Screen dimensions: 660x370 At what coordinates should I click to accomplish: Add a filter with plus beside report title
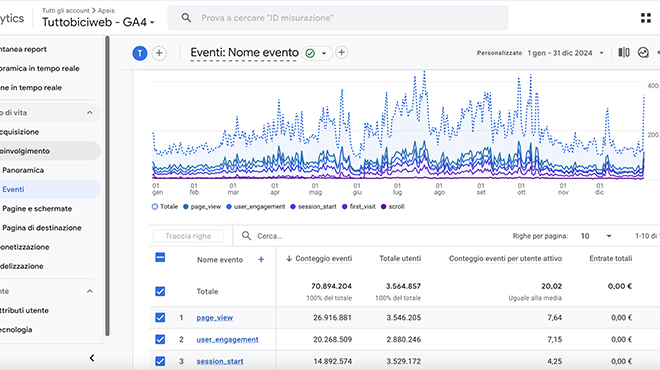coord(341,53)
